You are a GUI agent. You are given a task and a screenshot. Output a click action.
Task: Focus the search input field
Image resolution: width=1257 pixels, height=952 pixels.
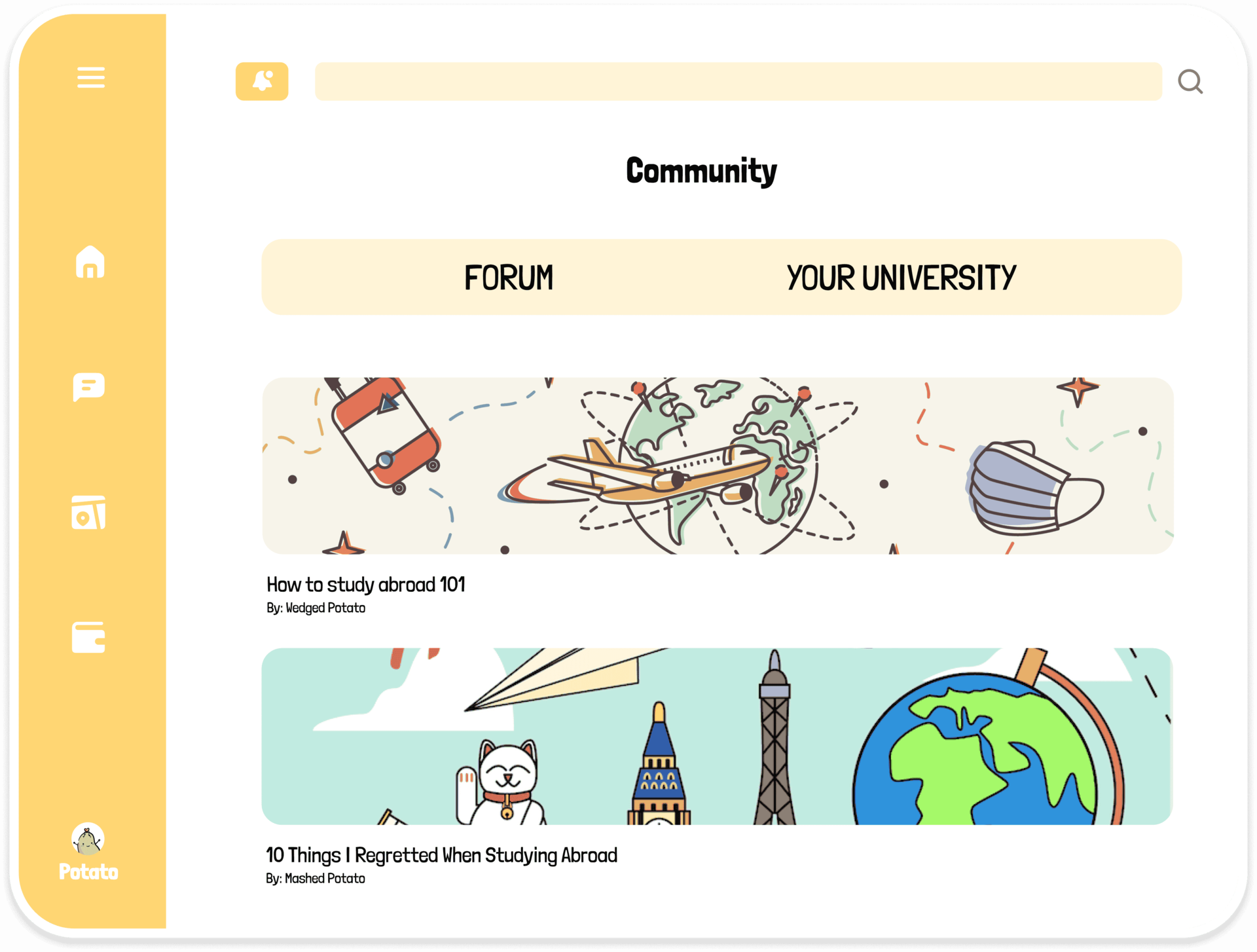(738, 81)
